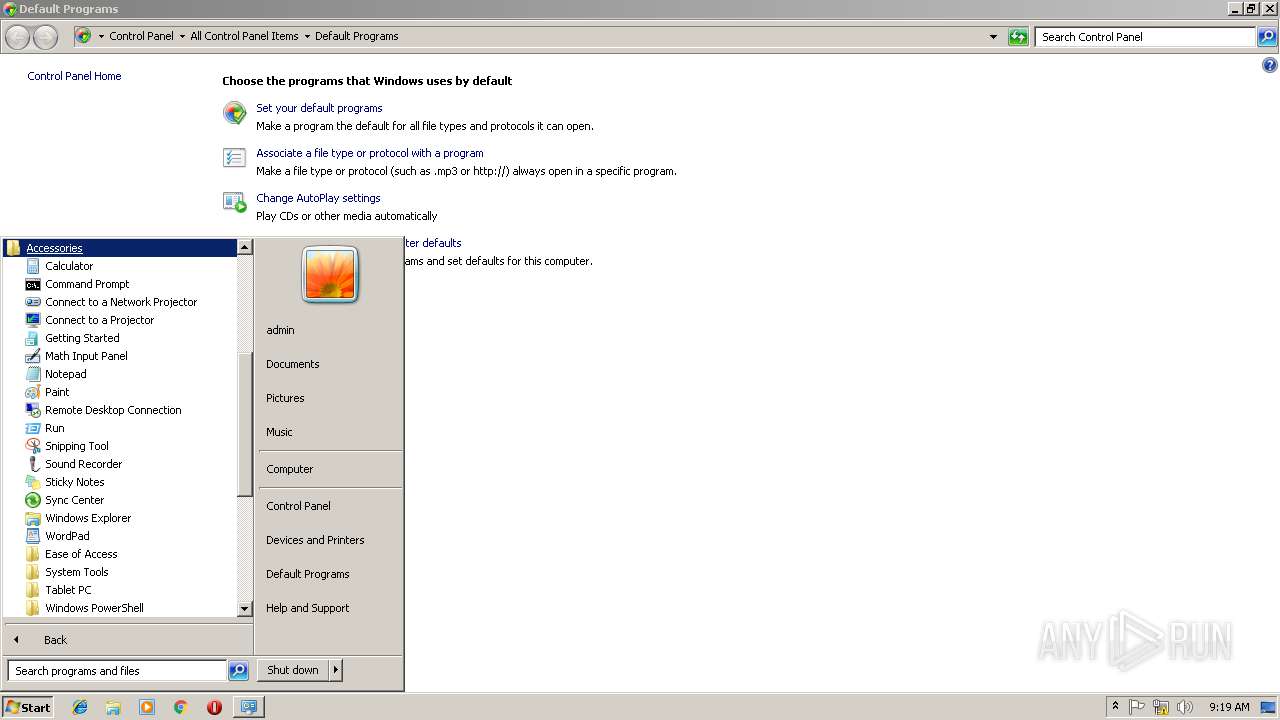Open Associate a file type or protocol link
The height and width of the screenshot is (720, 1280).
pyautogui.click(x=370, y=153)
